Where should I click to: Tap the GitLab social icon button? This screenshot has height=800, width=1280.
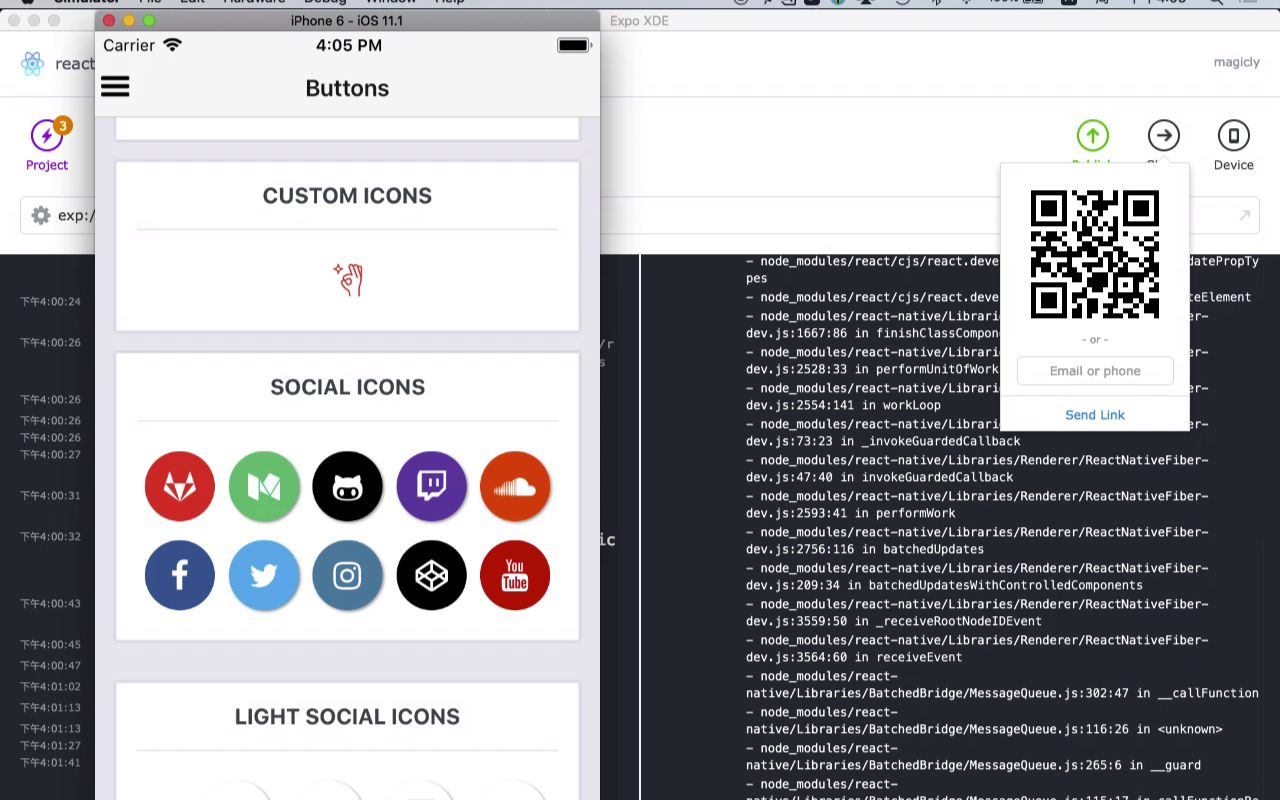point(180,487)
